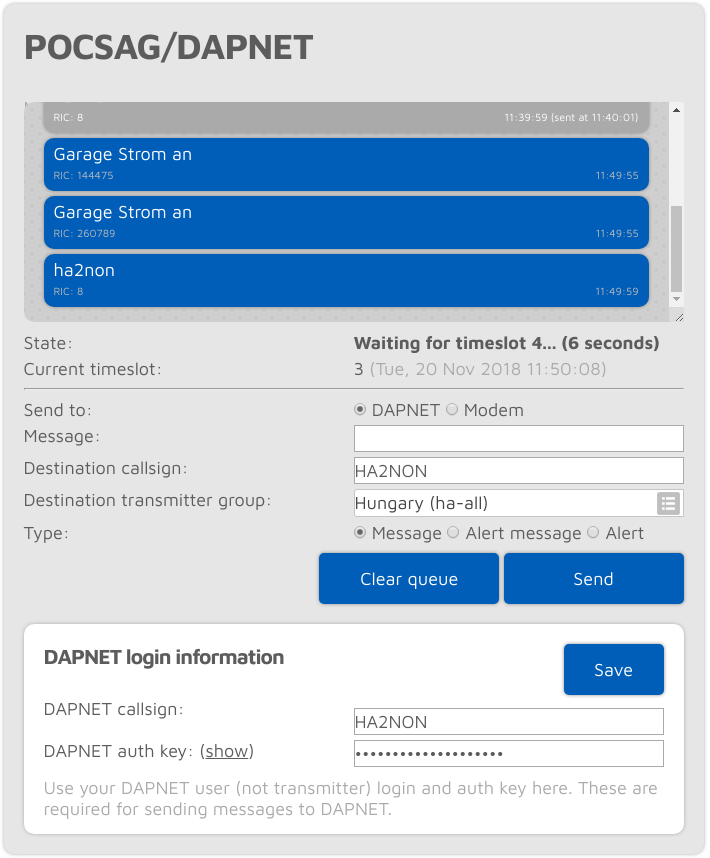710x858 pixels.
Task: Click the message log scrollbar thumb
Action: pos(677,248)
